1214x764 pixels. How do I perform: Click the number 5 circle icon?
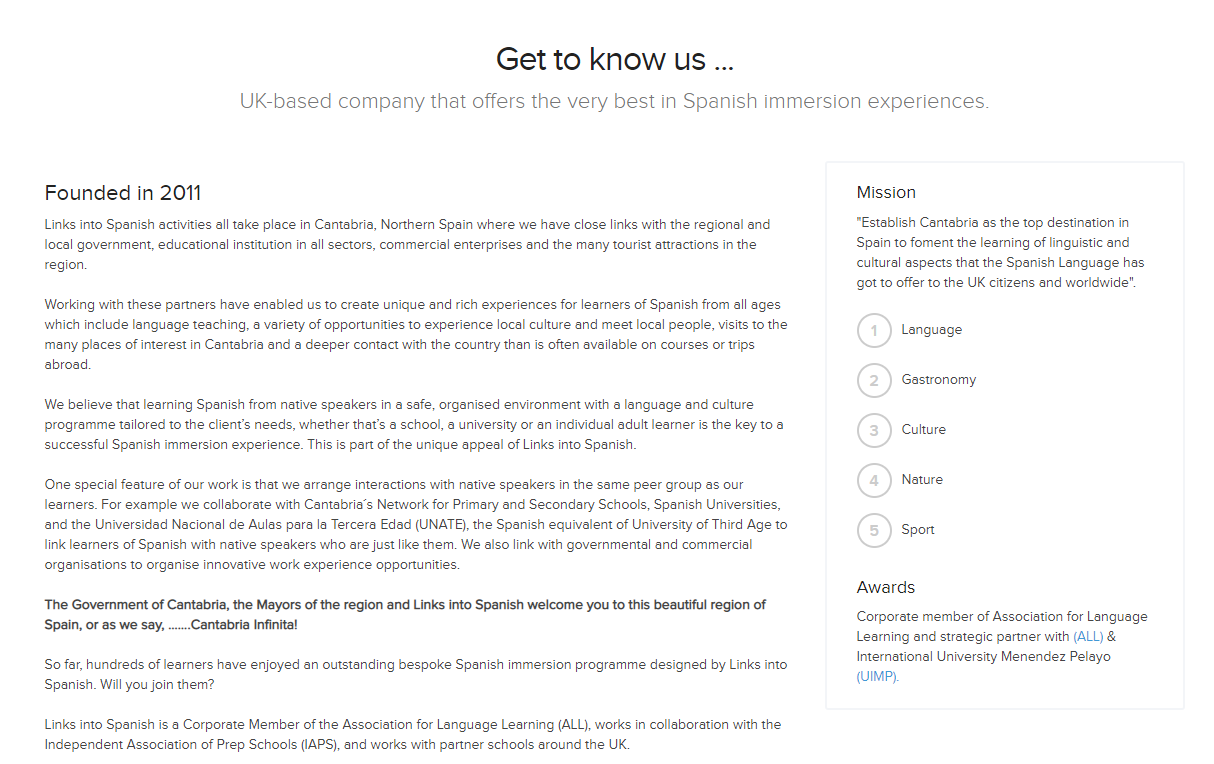coord(874,530)
